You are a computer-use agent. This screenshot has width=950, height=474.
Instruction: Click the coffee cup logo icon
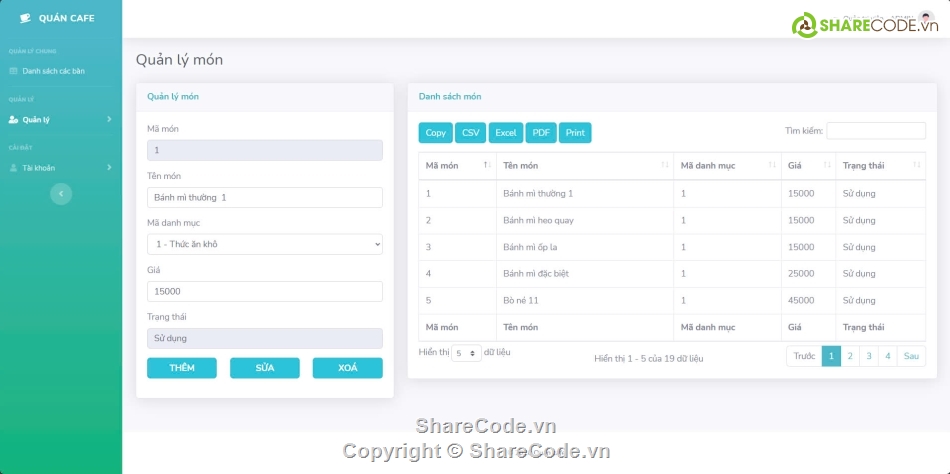[x=25, y=18]
